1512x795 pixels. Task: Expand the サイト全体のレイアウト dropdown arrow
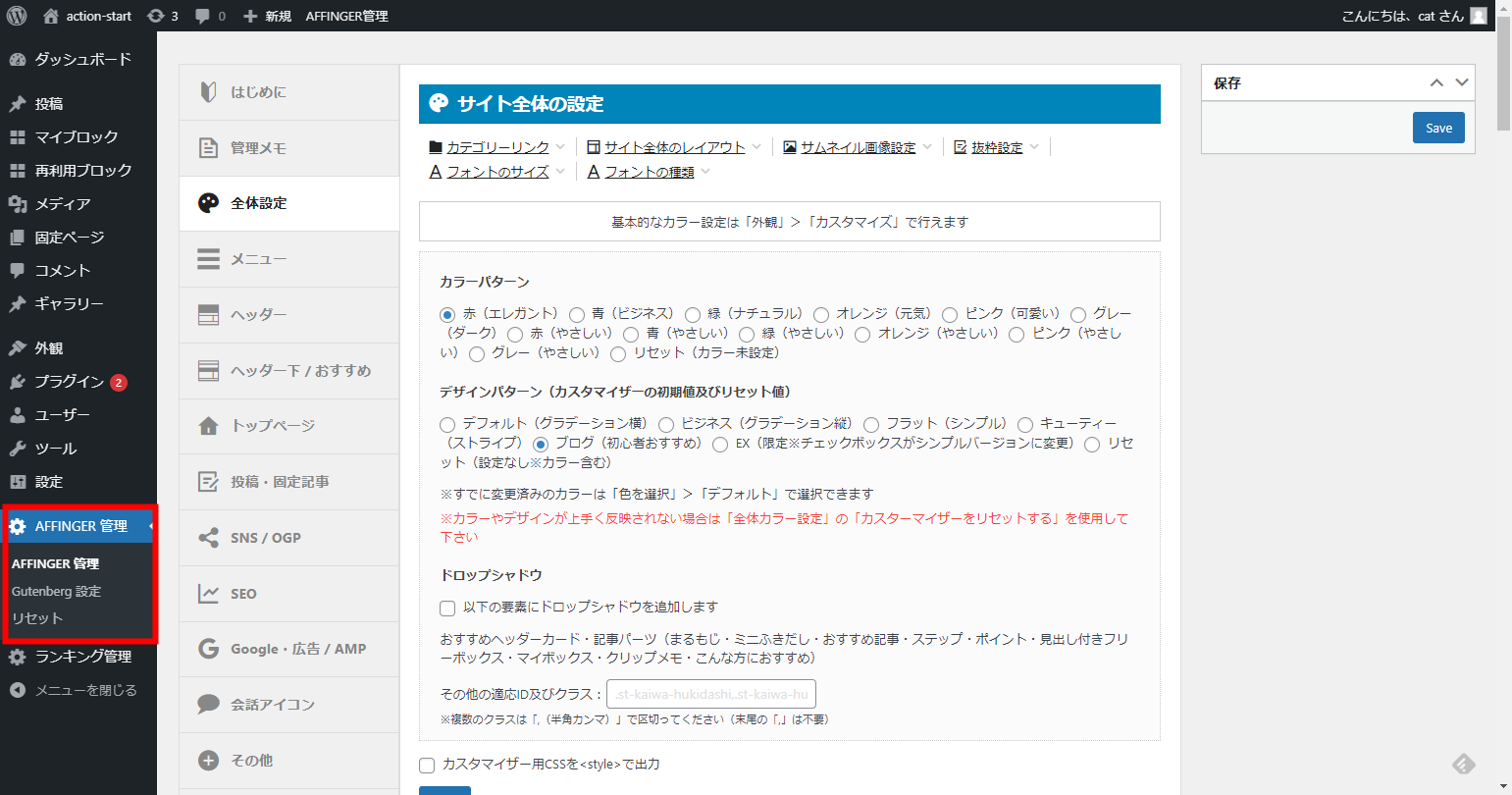(756, 147)
